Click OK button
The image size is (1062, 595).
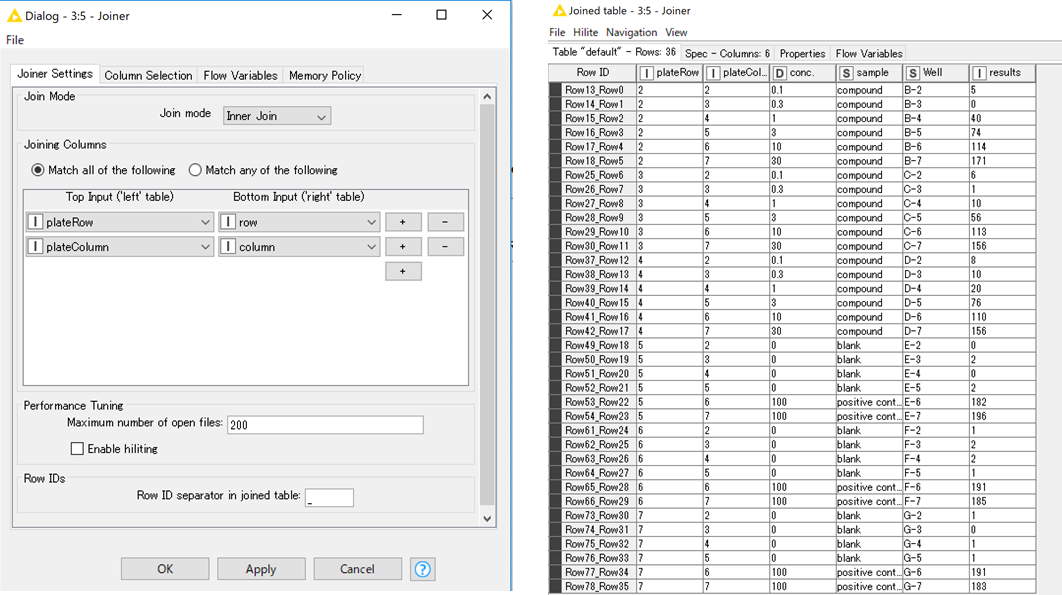[165, 569]
